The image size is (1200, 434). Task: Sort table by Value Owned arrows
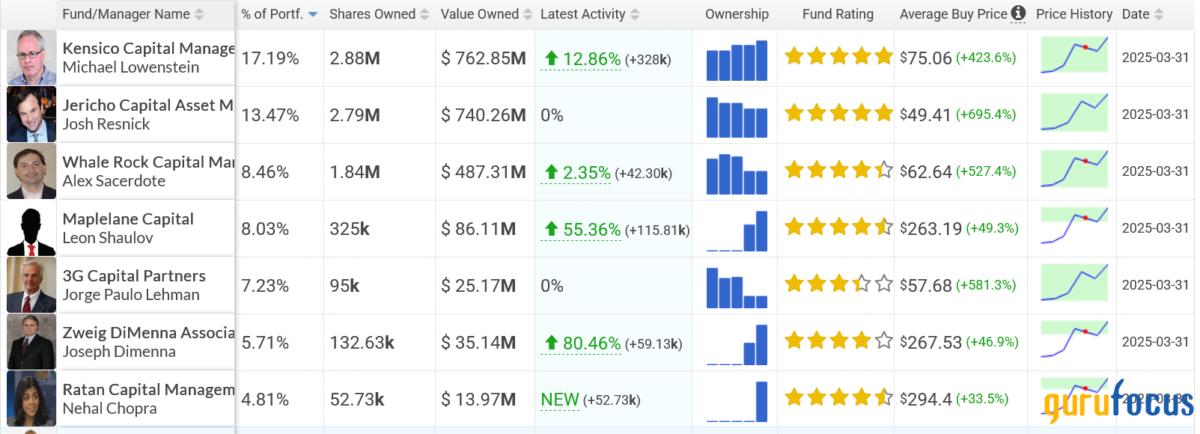[527, 14]
